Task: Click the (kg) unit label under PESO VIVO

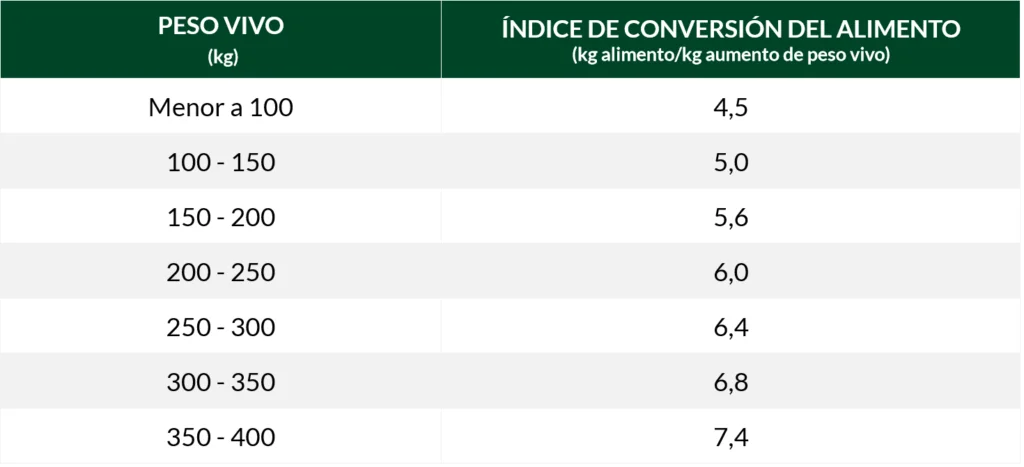Action: tap(221, 56)
